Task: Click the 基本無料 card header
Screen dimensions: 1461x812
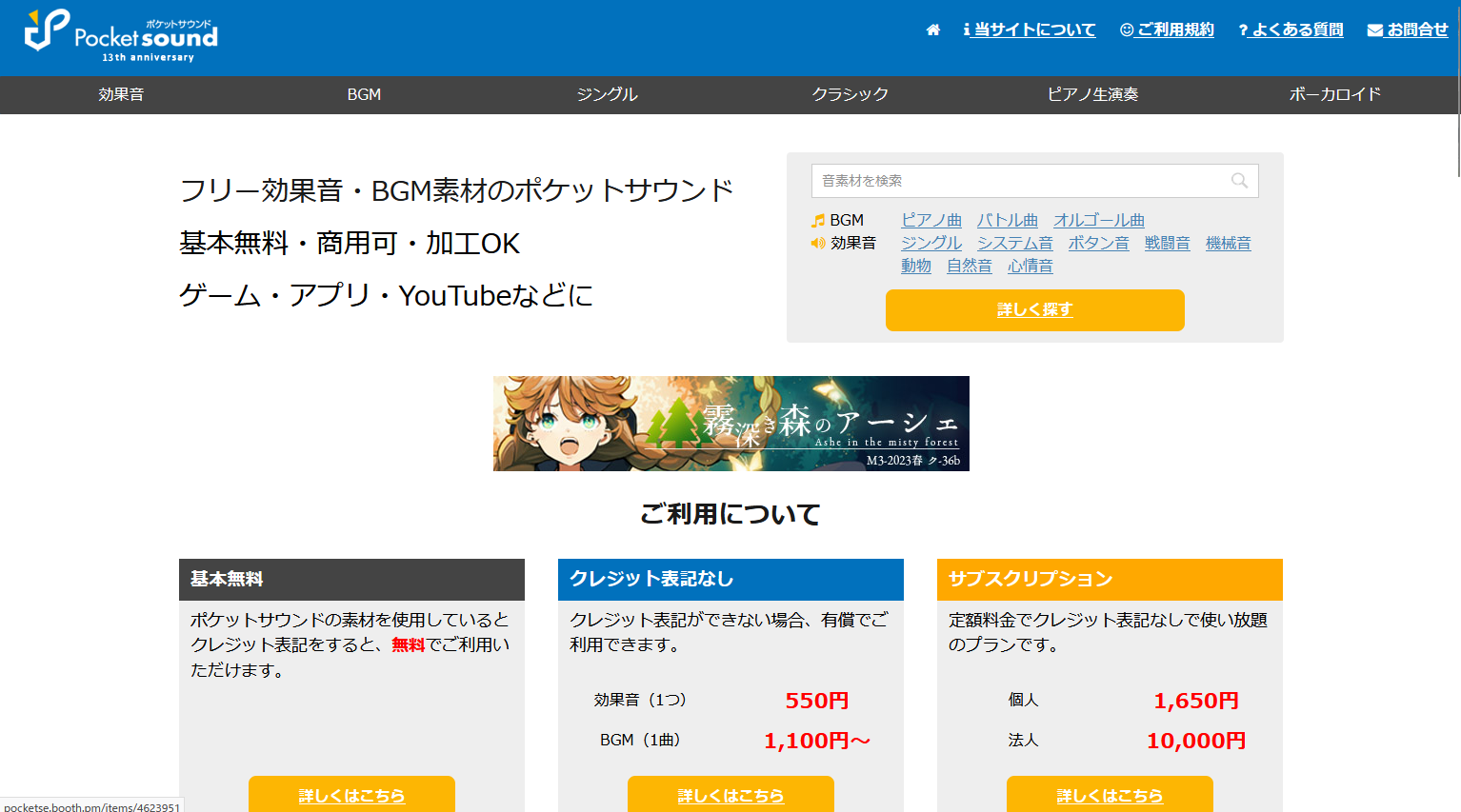Action: pos(351,580)
